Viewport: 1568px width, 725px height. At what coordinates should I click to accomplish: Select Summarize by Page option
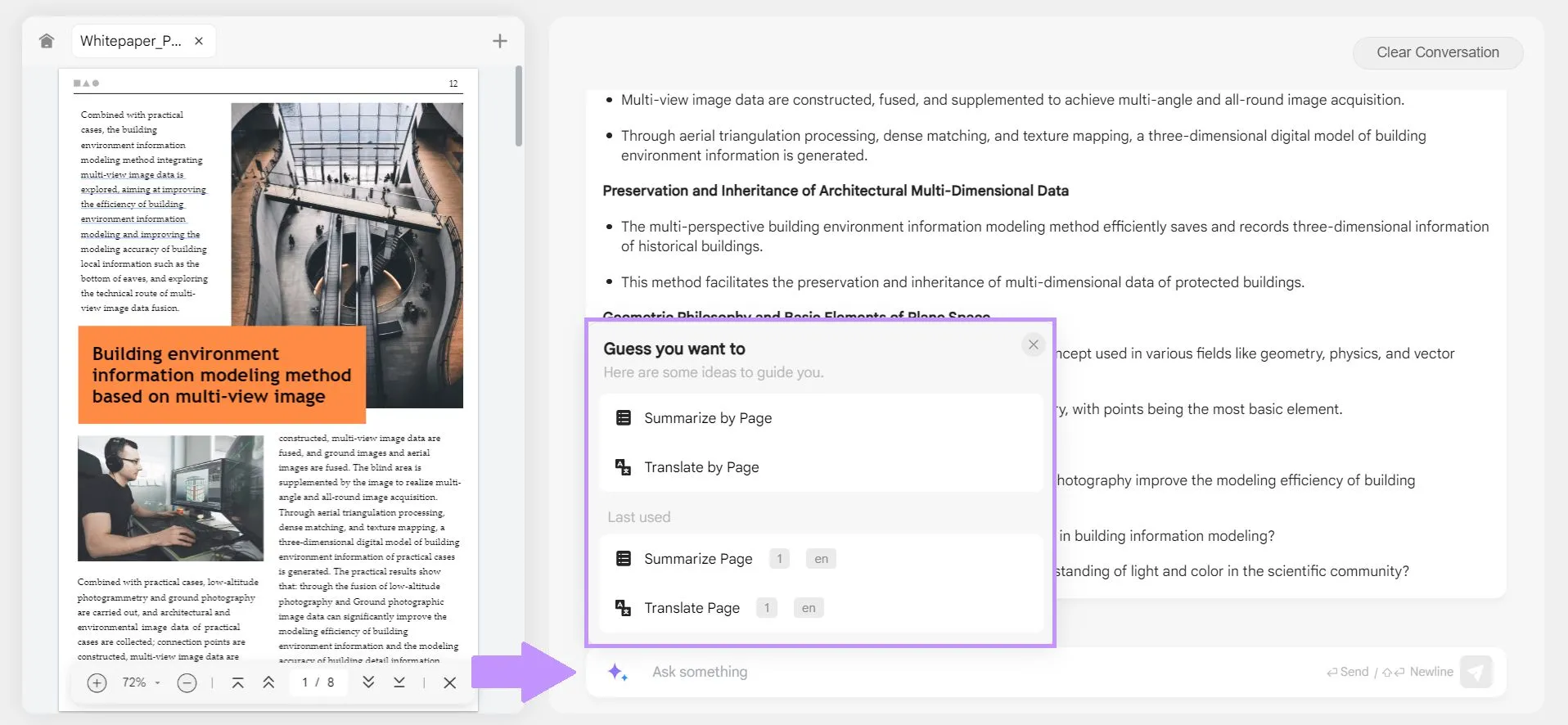point(707,418)
